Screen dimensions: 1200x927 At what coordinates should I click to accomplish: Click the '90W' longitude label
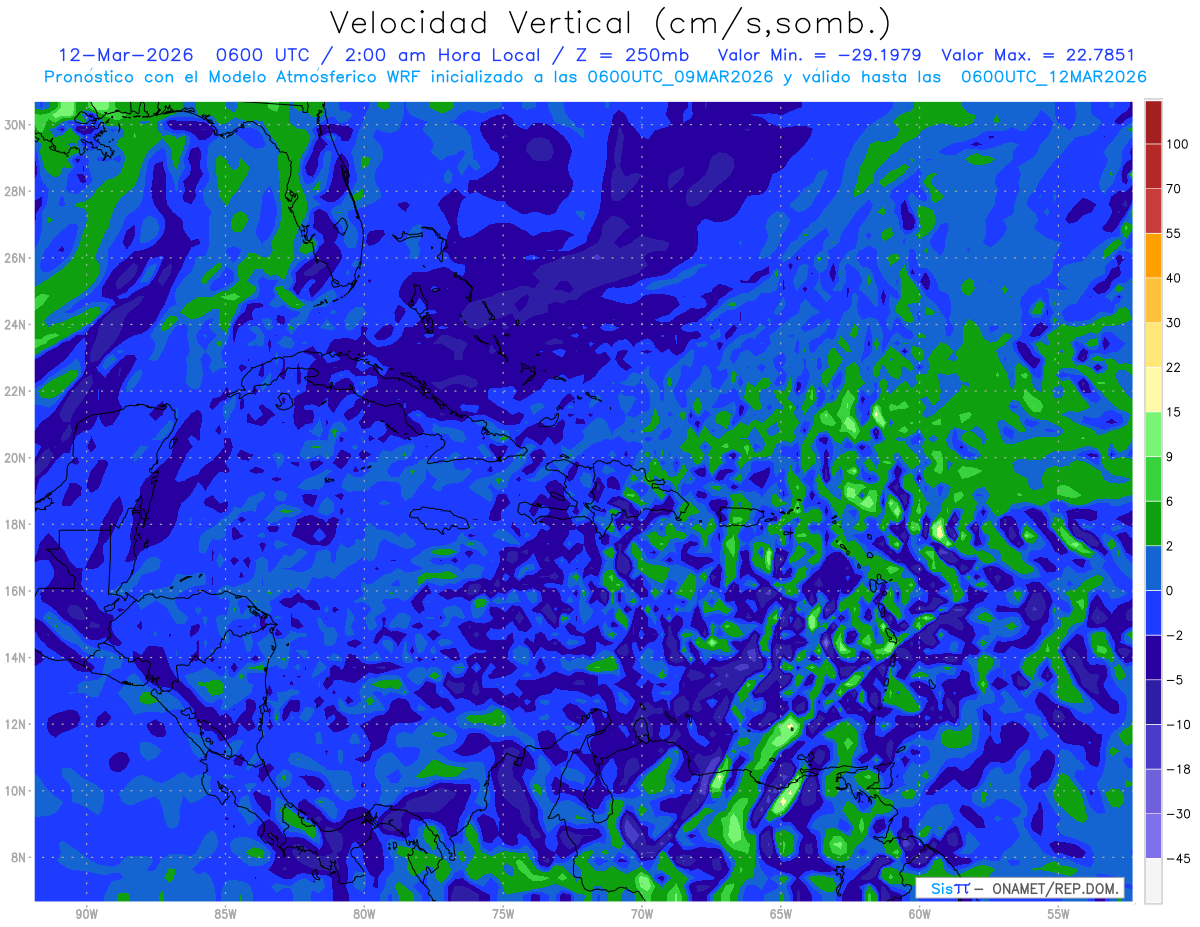click(86, 914)
